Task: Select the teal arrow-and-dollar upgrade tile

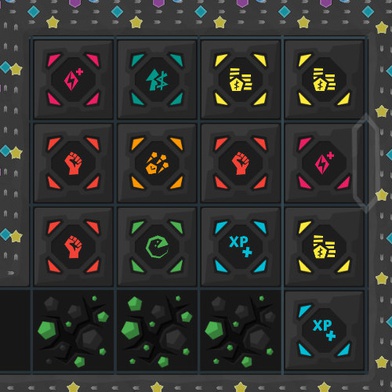Action: pos(157,79)
